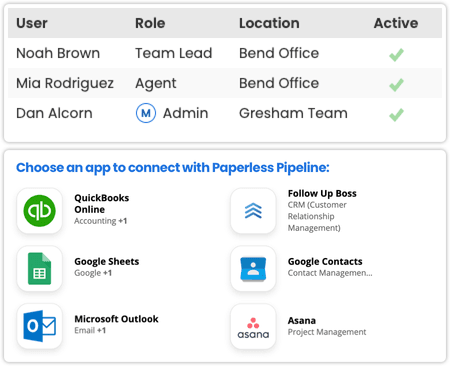
Task: Open the Asana title link
Action: tap(302, 320)
